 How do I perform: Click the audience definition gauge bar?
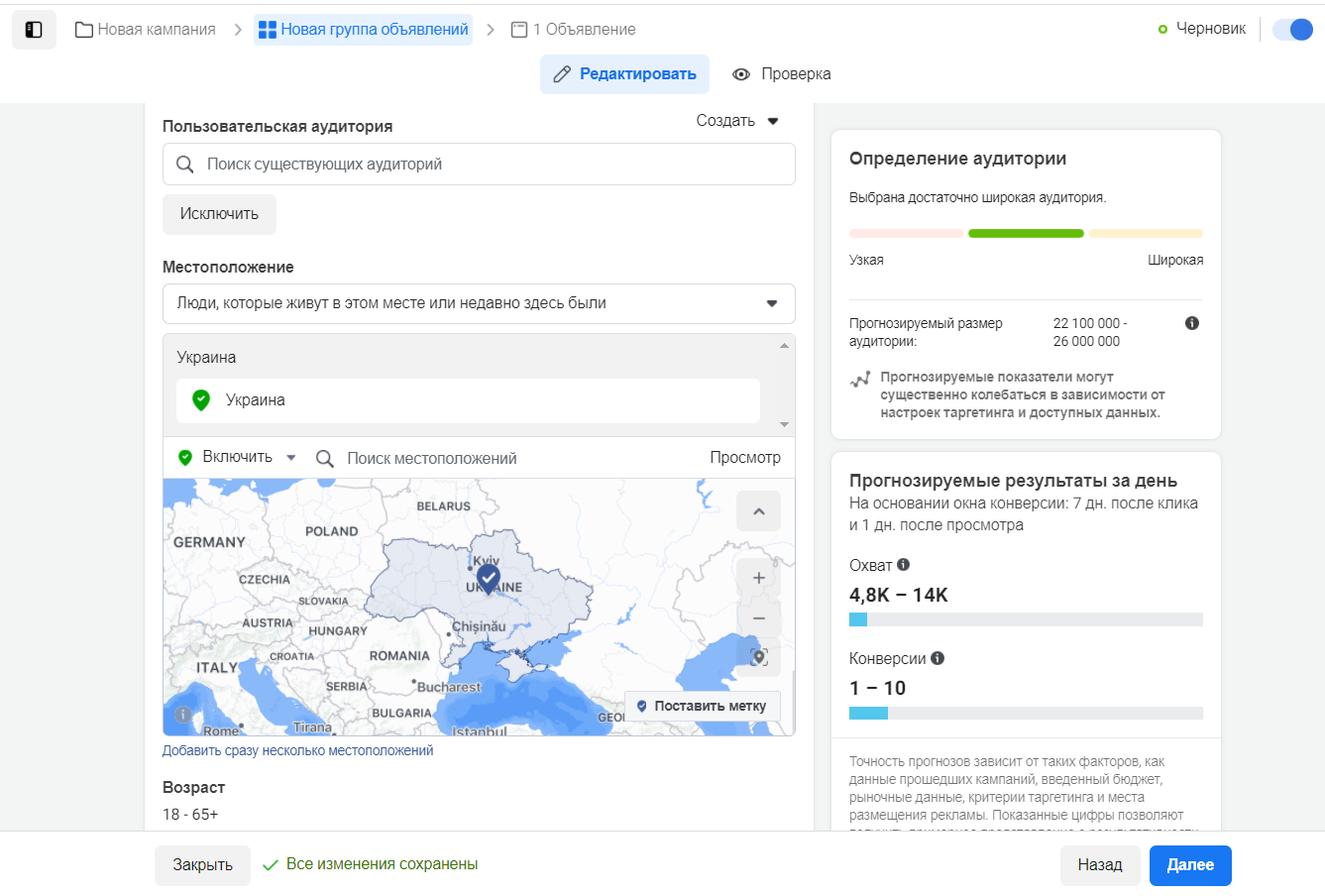1026,234
